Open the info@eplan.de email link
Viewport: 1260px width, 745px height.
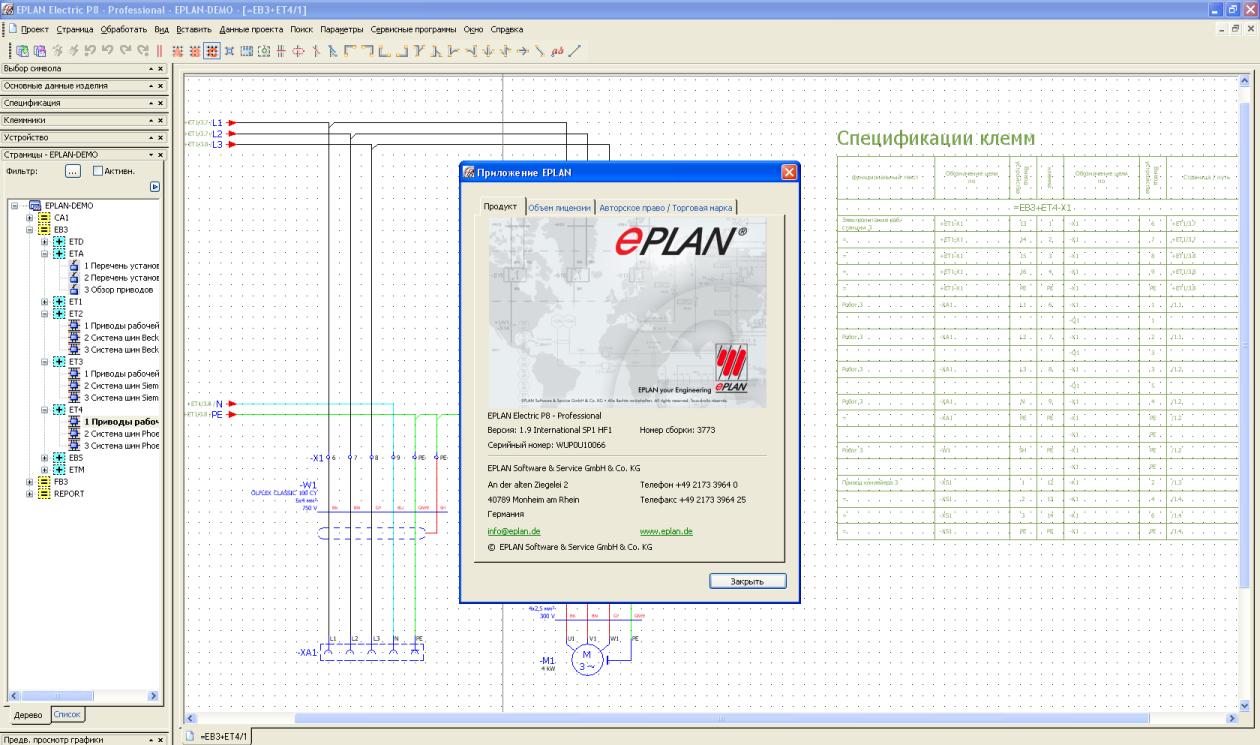pyautogui.click(x=513, y=531)
